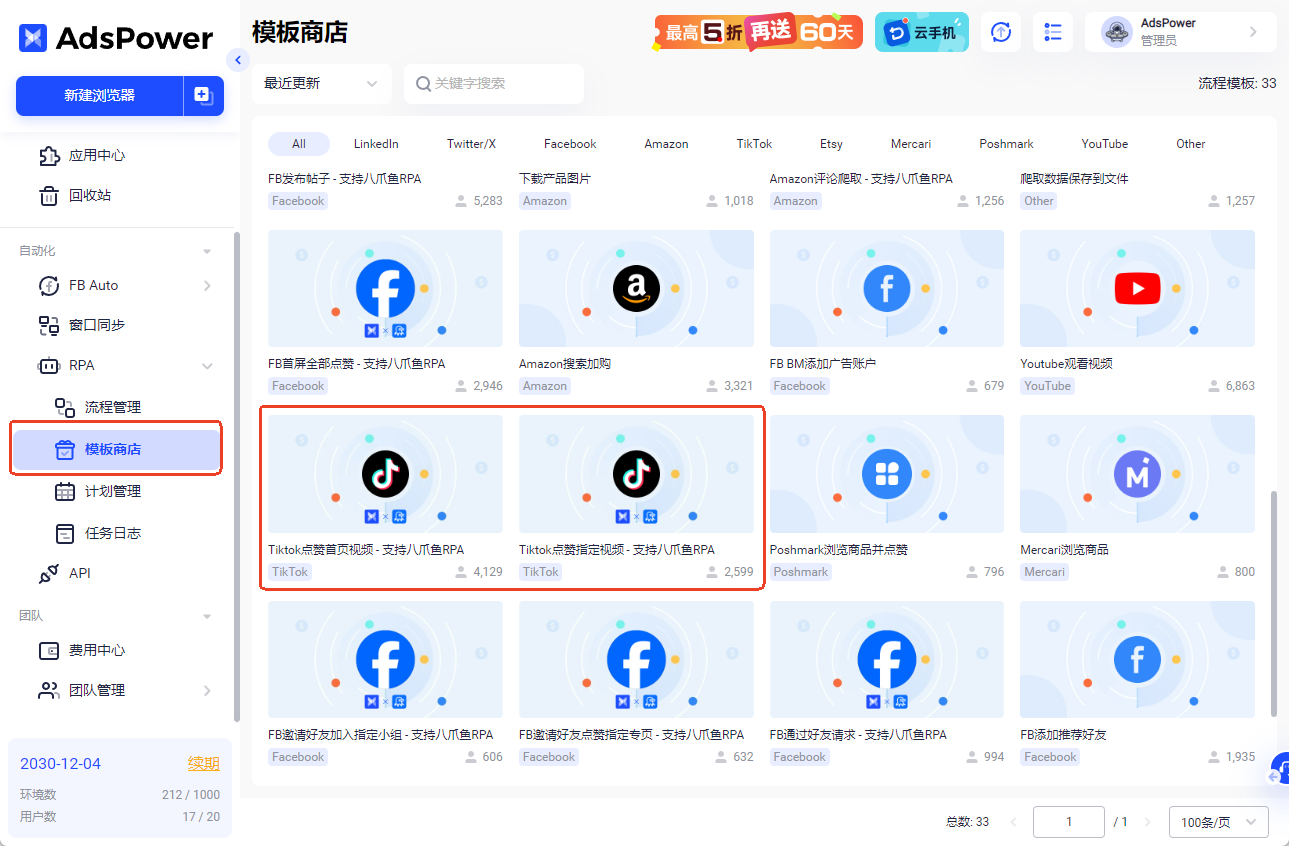Click the task log (任务日志) icon
Image resolution: width=1289 pixels, height=846 pixels.
coord(65,533)
